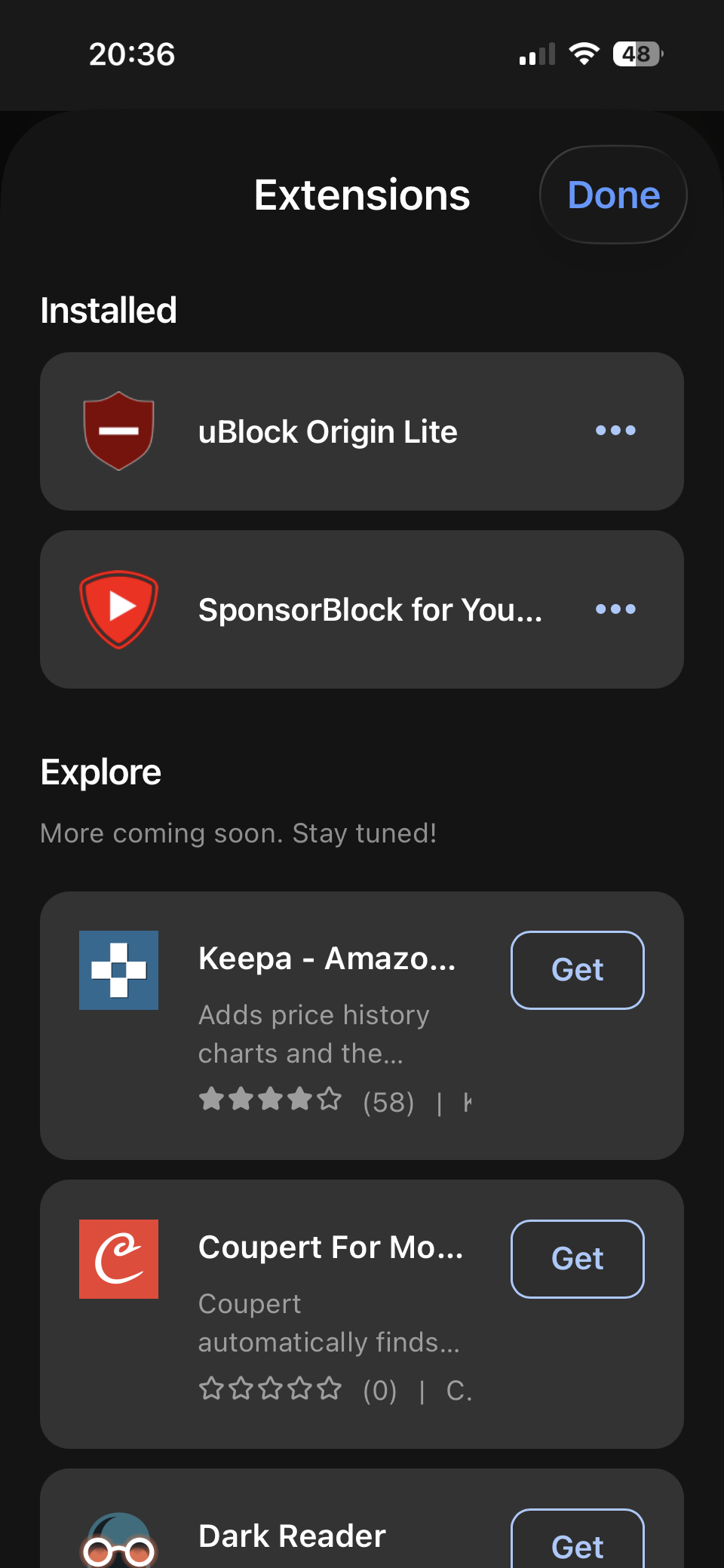The image size is (724, 1568).
Task: Tap the uBlock Origin Lite shield icon
Action: [118, 431]
